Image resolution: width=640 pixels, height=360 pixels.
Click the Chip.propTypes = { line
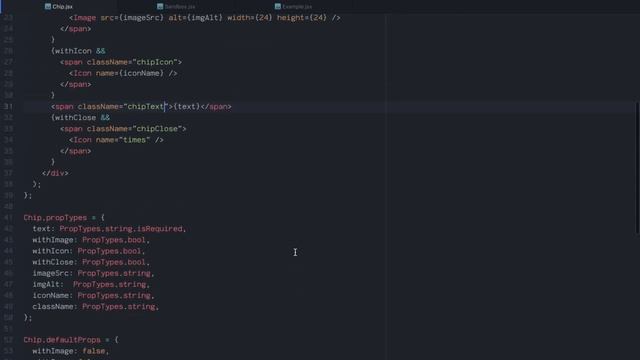pyautogui.click(x=64, y=218)
